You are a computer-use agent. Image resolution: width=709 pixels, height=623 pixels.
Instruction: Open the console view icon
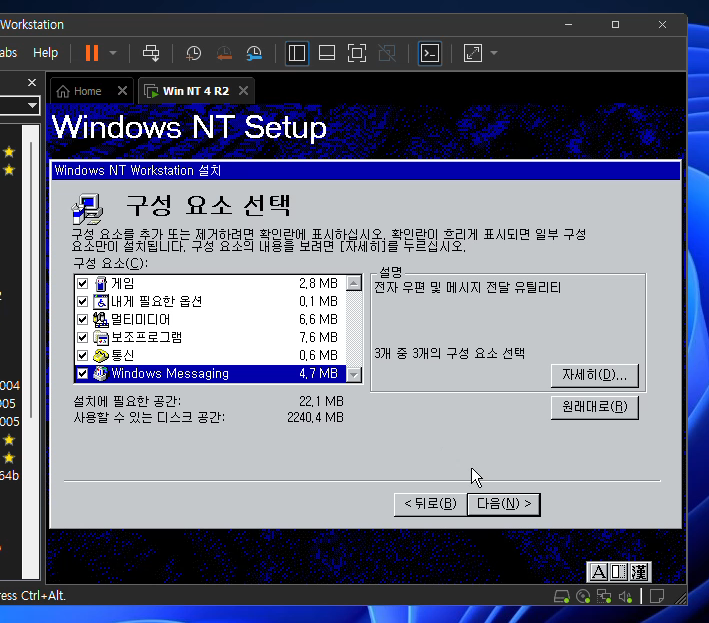(430, 53)
